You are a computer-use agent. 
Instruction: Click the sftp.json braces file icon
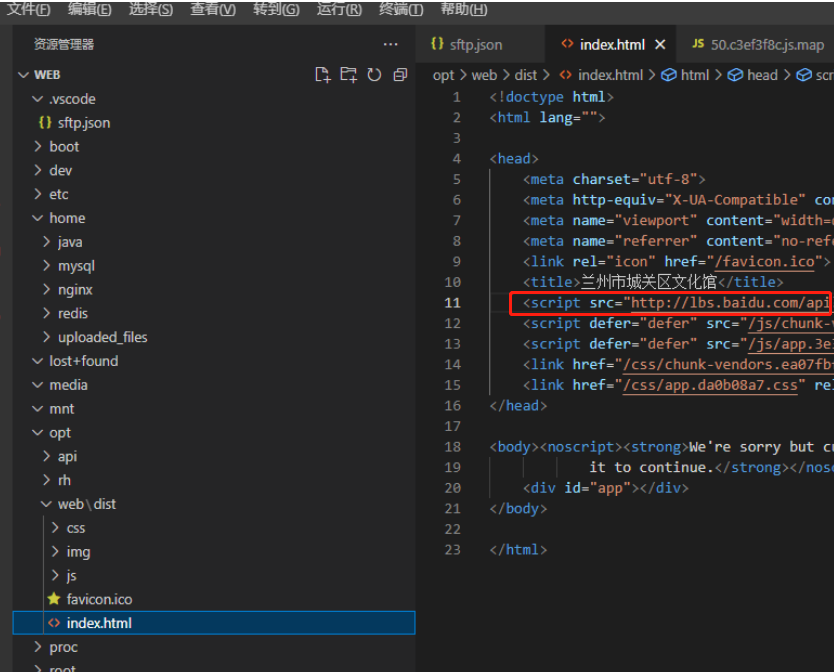tap(45, 123)
